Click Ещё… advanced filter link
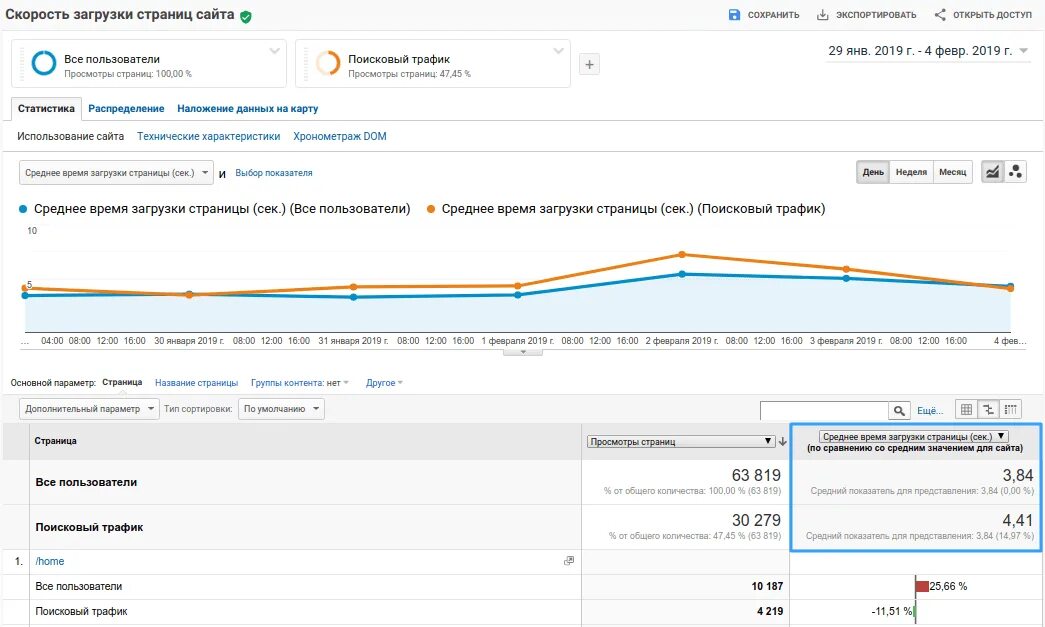The image size is (1045, 627). [x=930, y=410]
